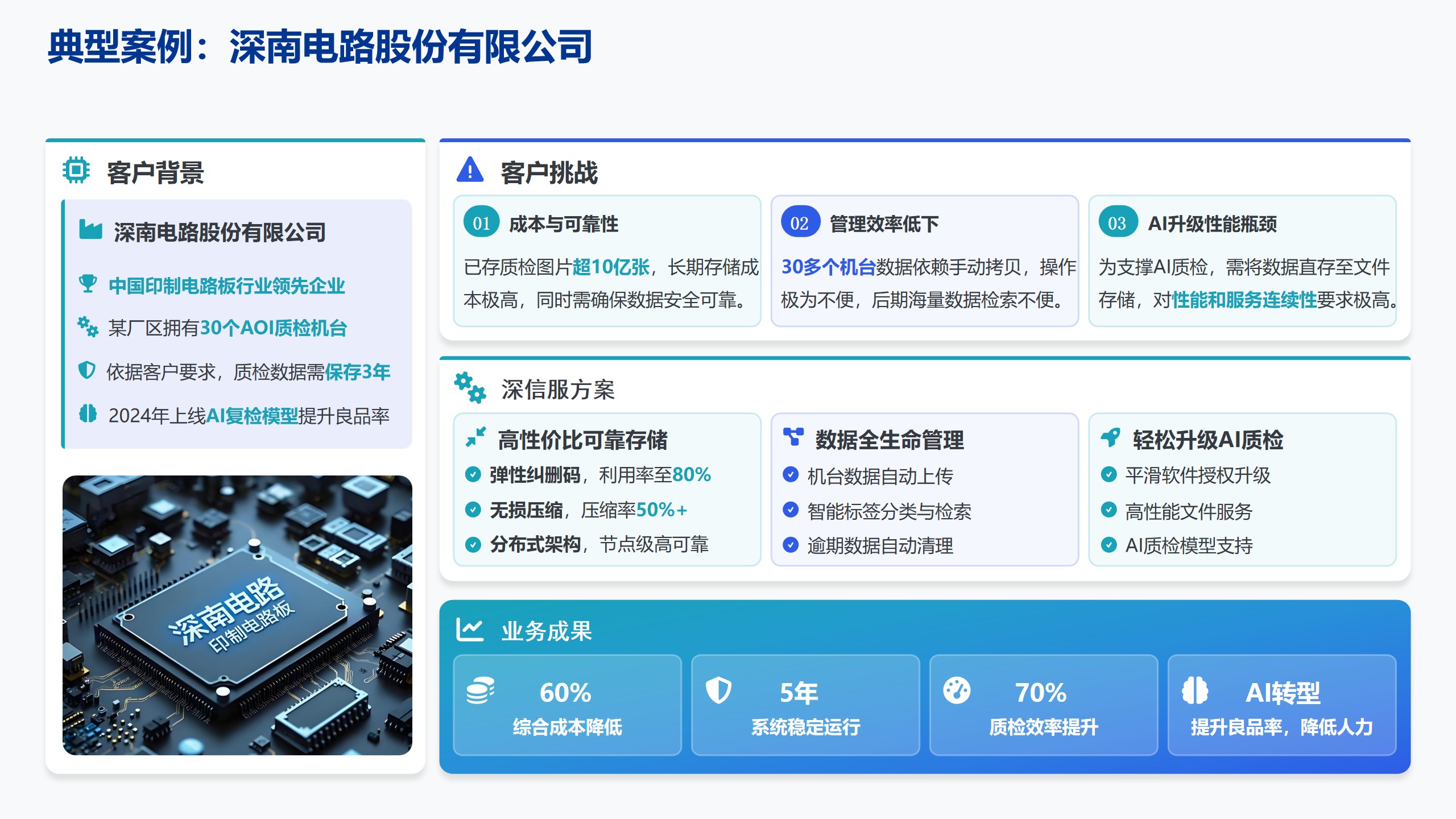Viewport: 1456px width, 819px height.
Task: Click check mark beside 平滑软件授权升级
Action: click(x=1108, y=474)
